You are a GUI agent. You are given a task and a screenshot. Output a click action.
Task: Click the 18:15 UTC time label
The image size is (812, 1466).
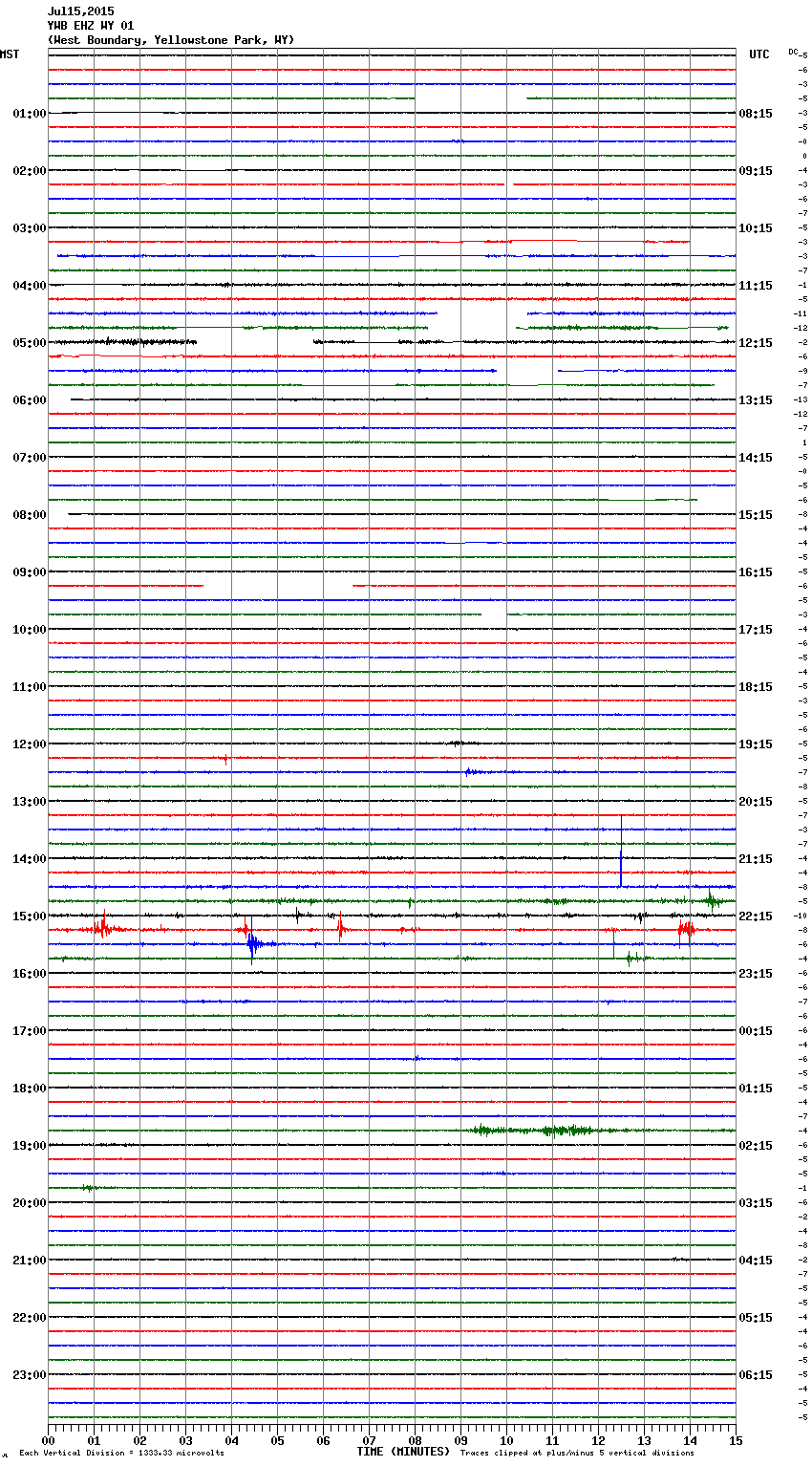pos(756,687)
